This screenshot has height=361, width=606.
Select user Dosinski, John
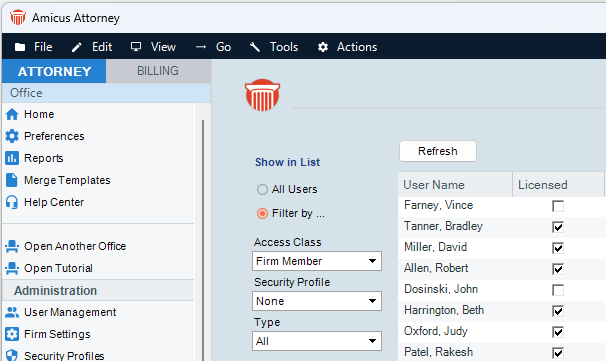point(441,289)
